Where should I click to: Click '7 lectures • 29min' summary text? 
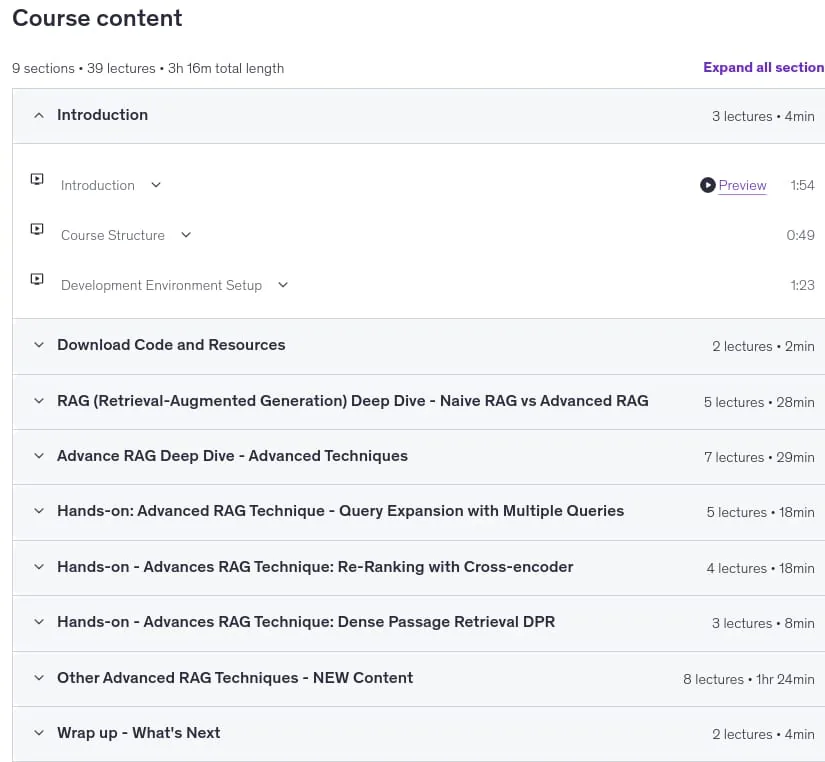point(759,457)
